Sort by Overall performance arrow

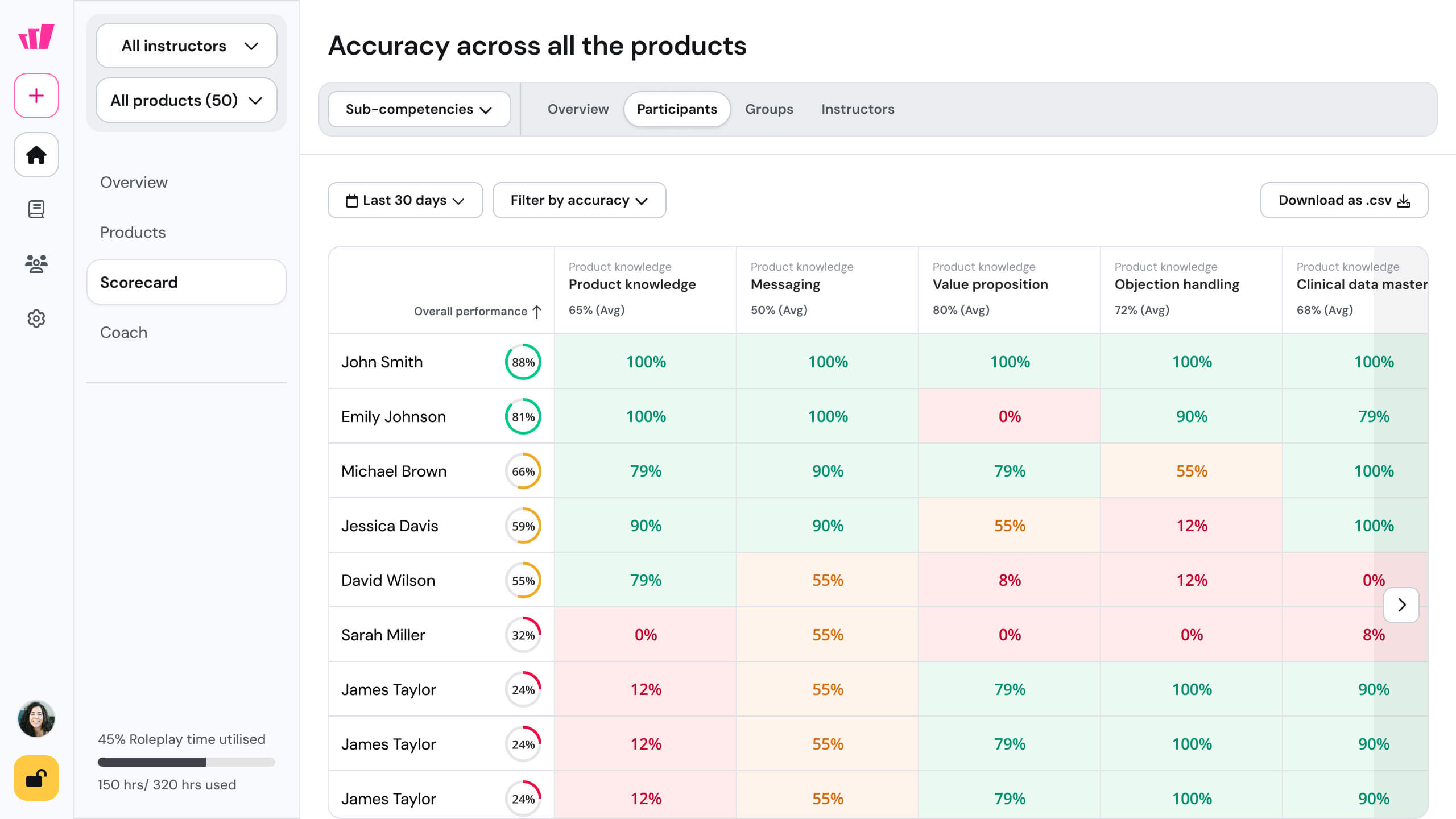click(536, 312)
